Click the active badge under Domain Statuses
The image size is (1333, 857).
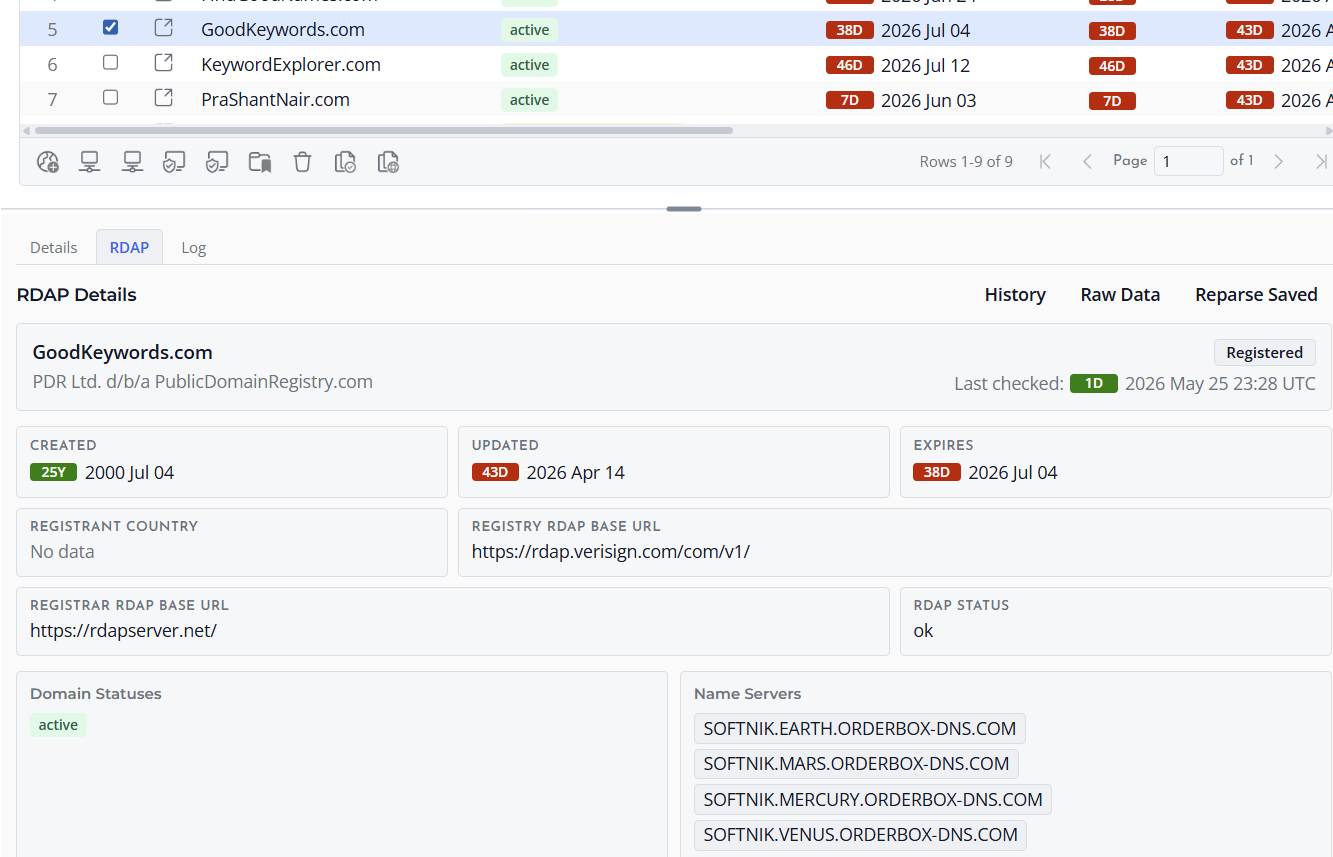pyautogui.click(x=58, y=725)
